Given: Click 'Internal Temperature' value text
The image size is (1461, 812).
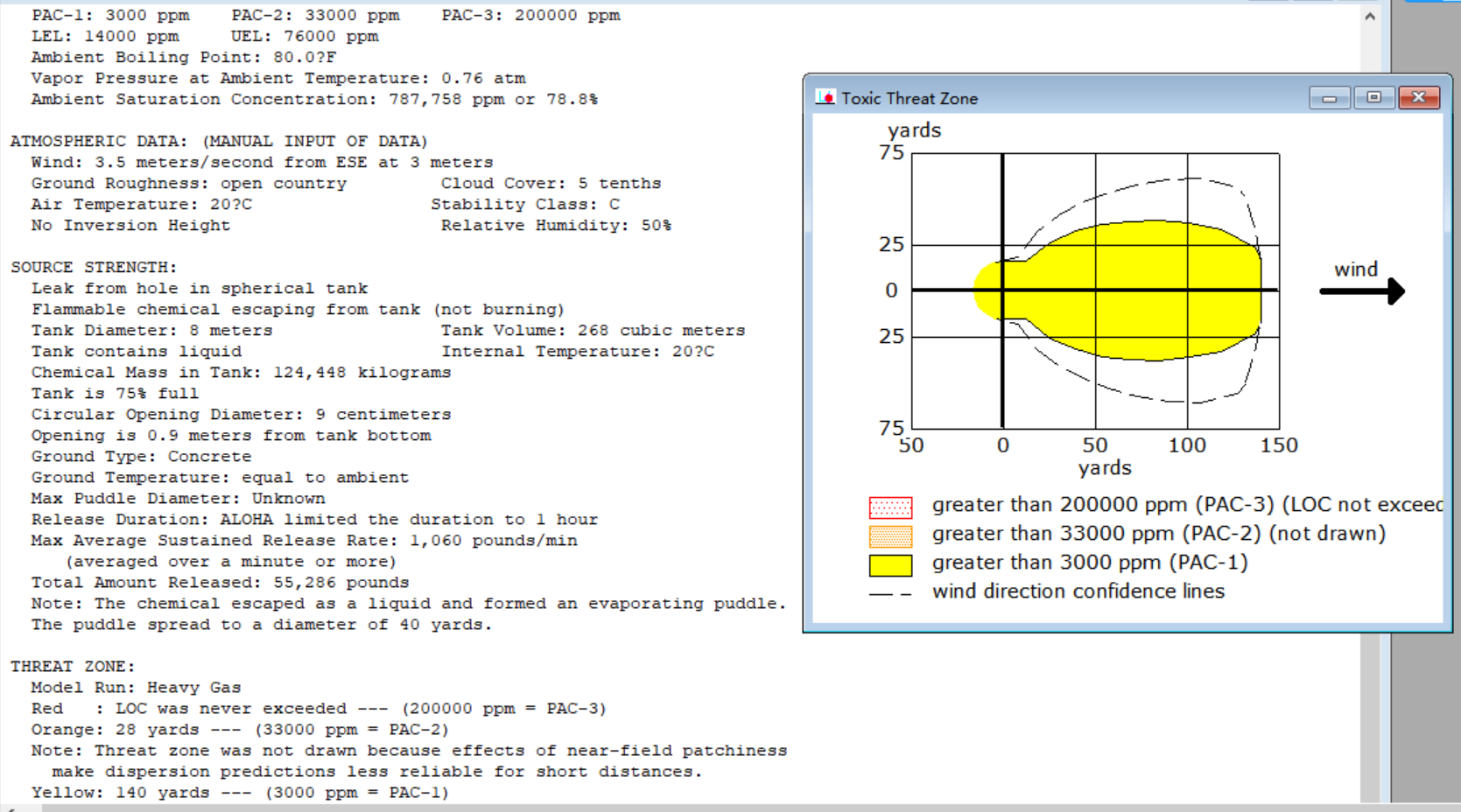Looking at the screenshot, I should click(578, 352).
